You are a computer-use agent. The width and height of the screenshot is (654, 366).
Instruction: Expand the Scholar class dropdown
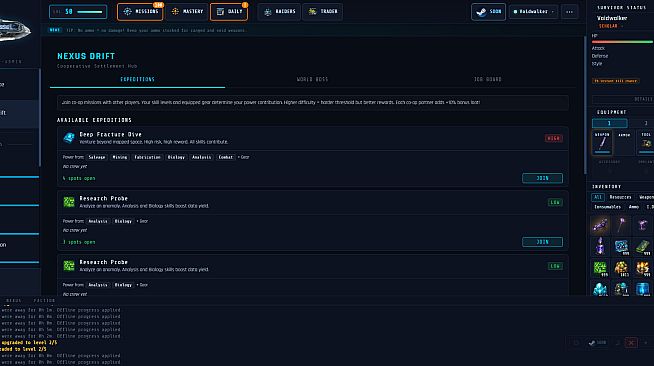[611, 26]
